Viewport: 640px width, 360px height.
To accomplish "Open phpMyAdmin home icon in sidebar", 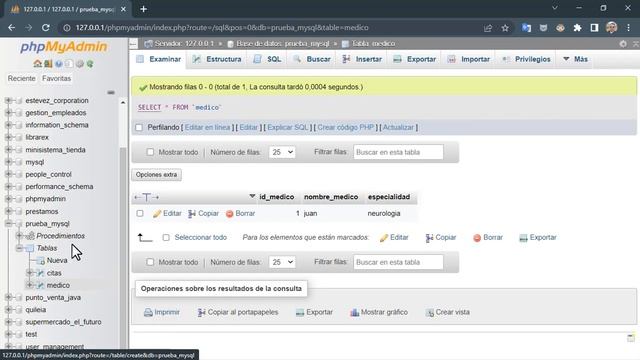I will [38, 64].
